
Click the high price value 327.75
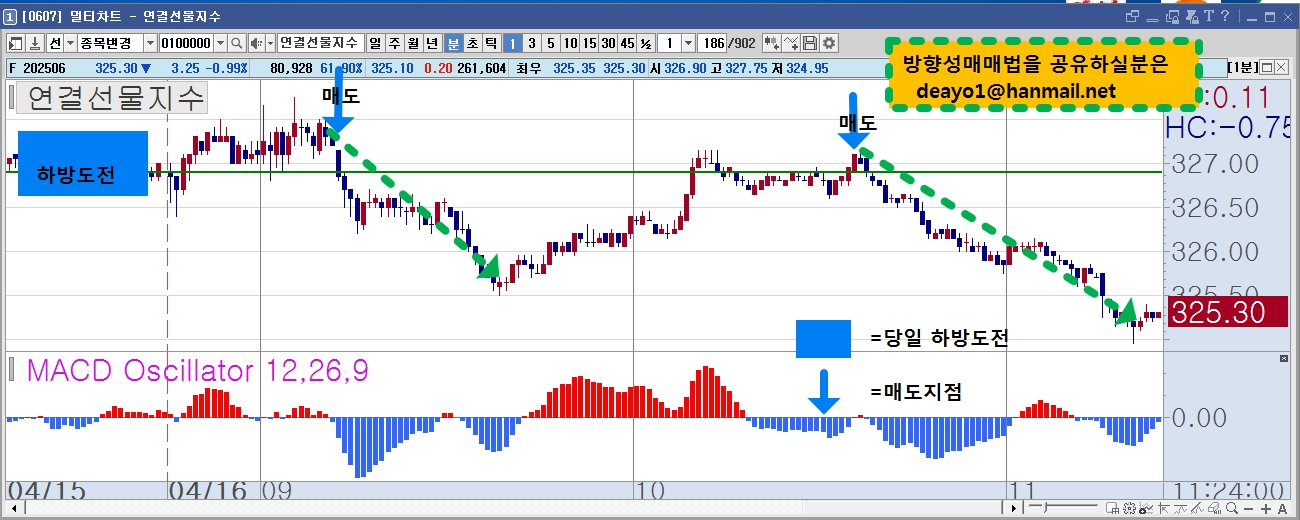click(747, 68)
